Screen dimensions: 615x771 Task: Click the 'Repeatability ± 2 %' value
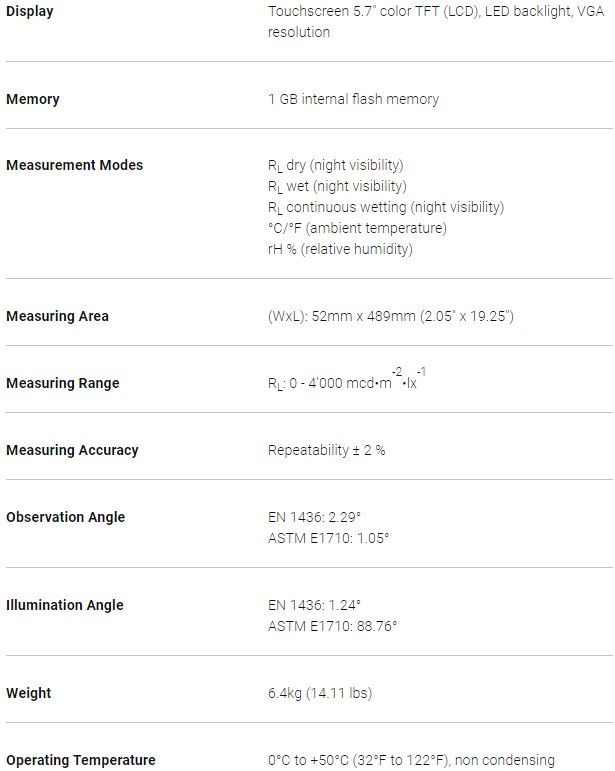[x=326, y=450]
